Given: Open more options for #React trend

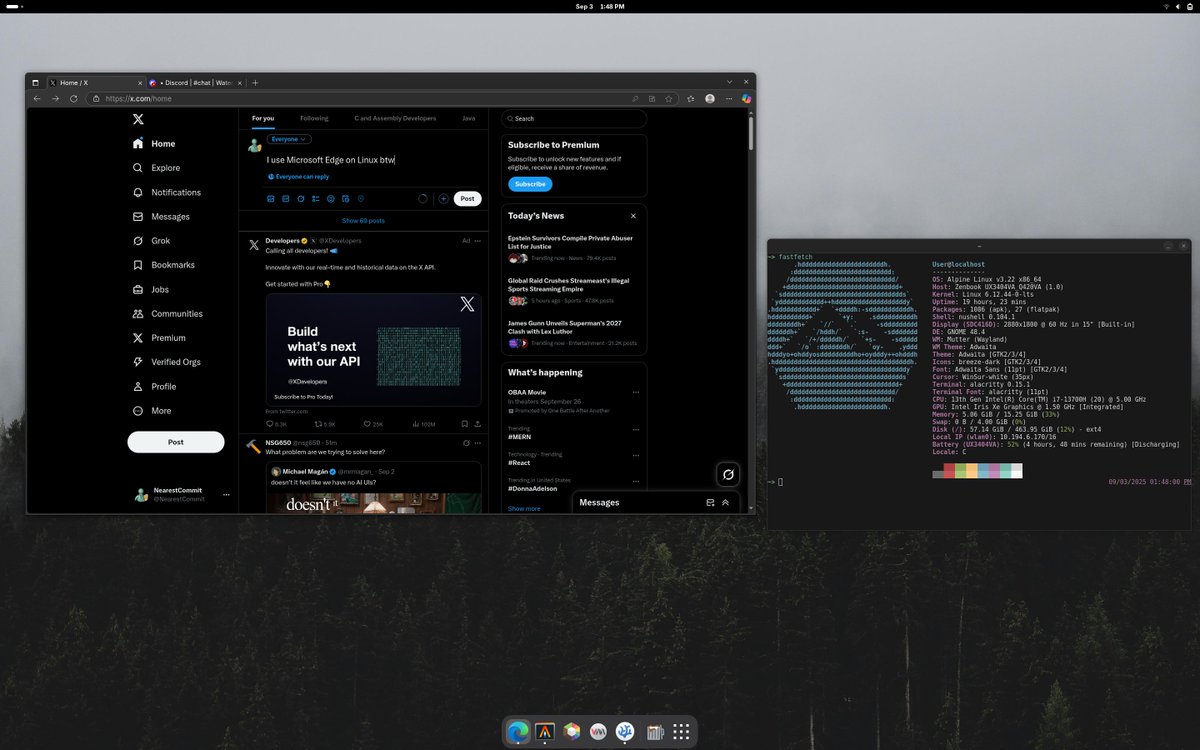Looking at the screenshot, I should (x=634, y=455).
